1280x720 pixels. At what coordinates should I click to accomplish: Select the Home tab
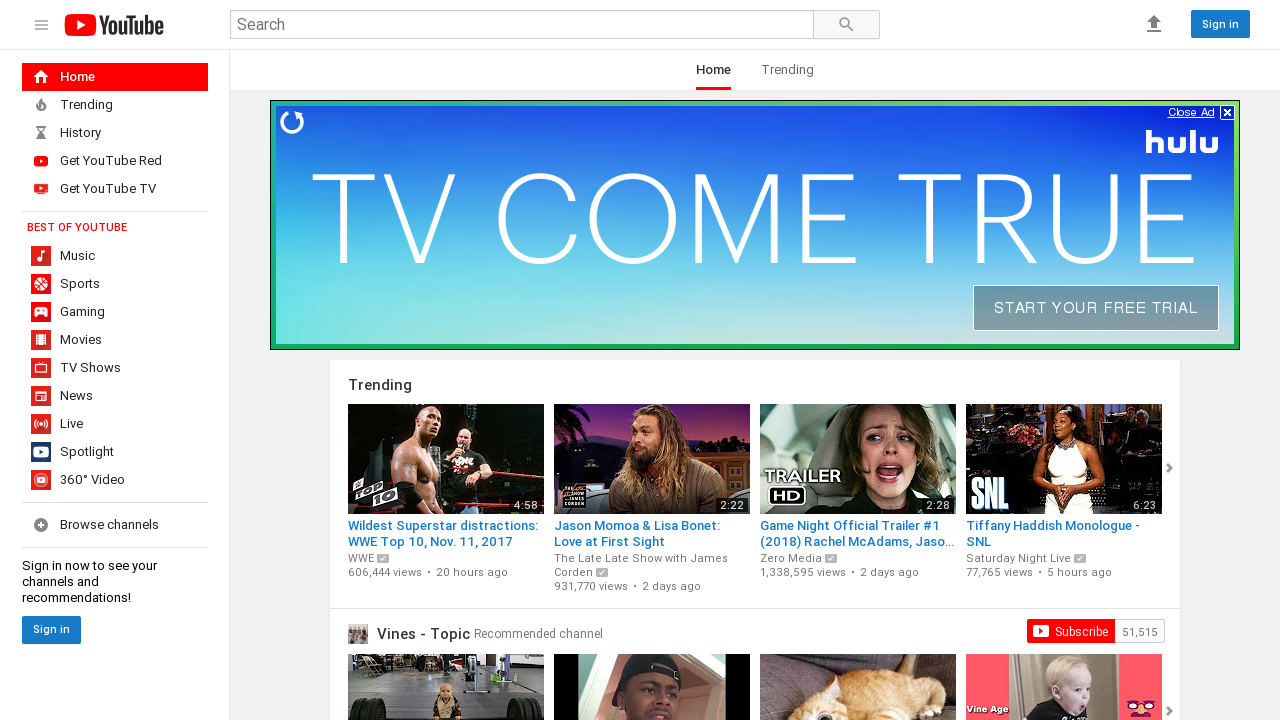tap(713, 70)
